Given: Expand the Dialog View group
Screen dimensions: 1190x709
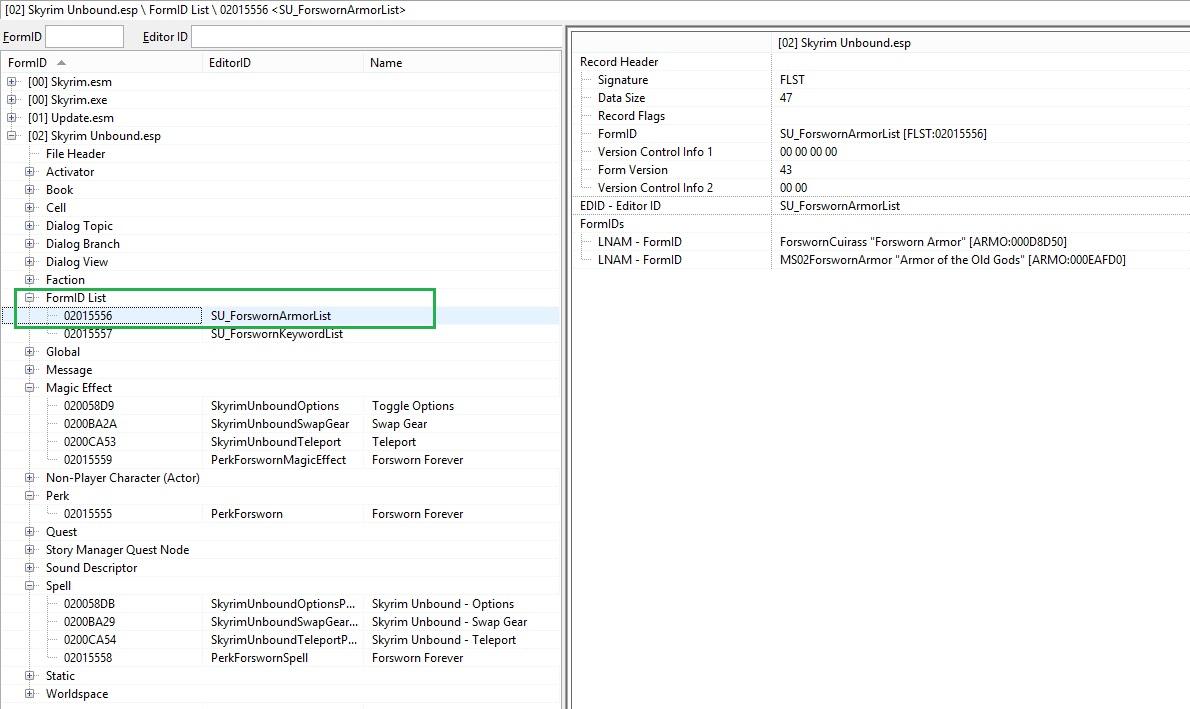Looking at the screenshot, I should [x=30, y=262].
